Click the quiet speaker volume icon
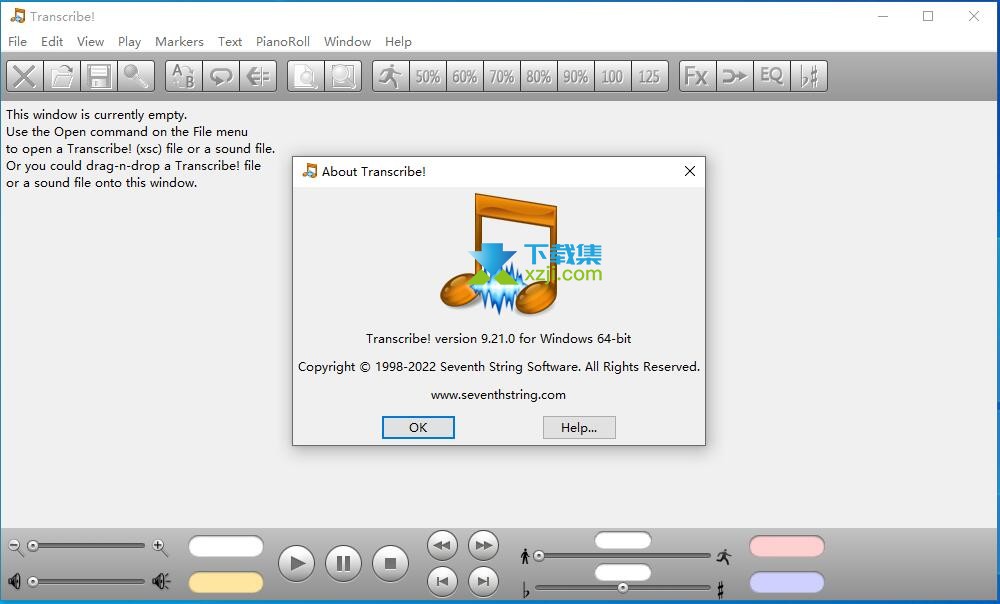 coord(14,581)
